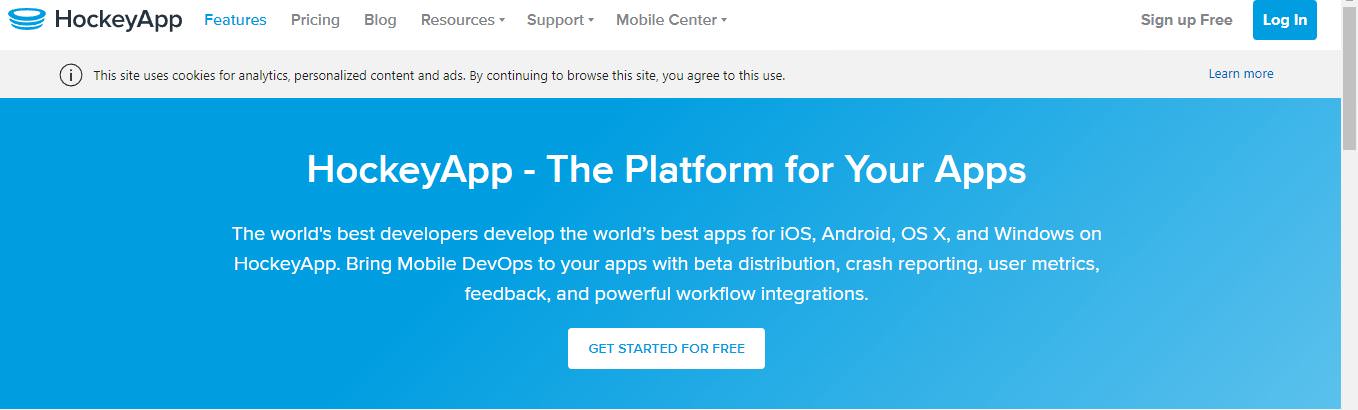Click the Resources dropdown arrow
1358x410 pixels.
[x=501, y=21]
